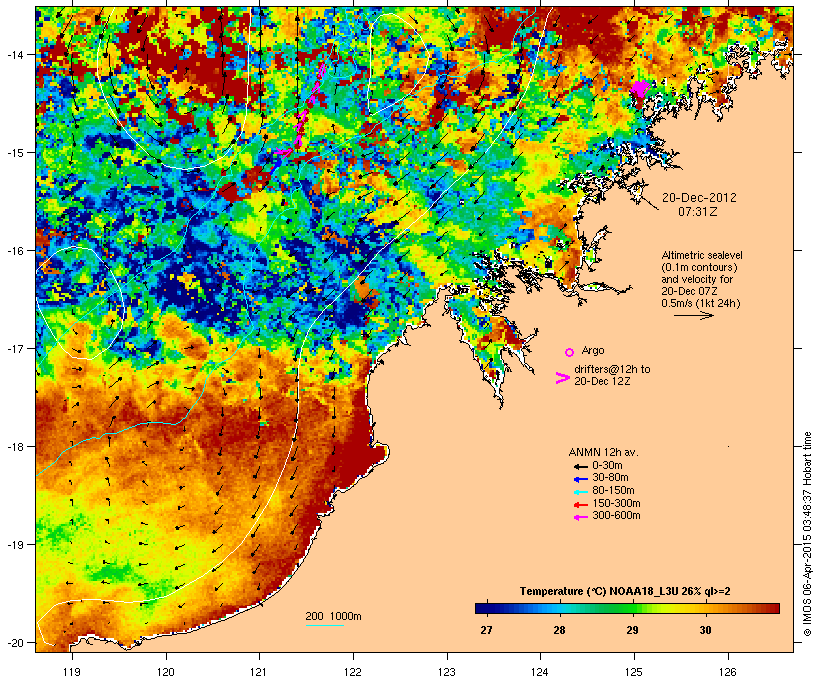This screenshot has width=820, height=680.
Task: Click the blue 30-80m legend arrow
Action: [580, 479]
